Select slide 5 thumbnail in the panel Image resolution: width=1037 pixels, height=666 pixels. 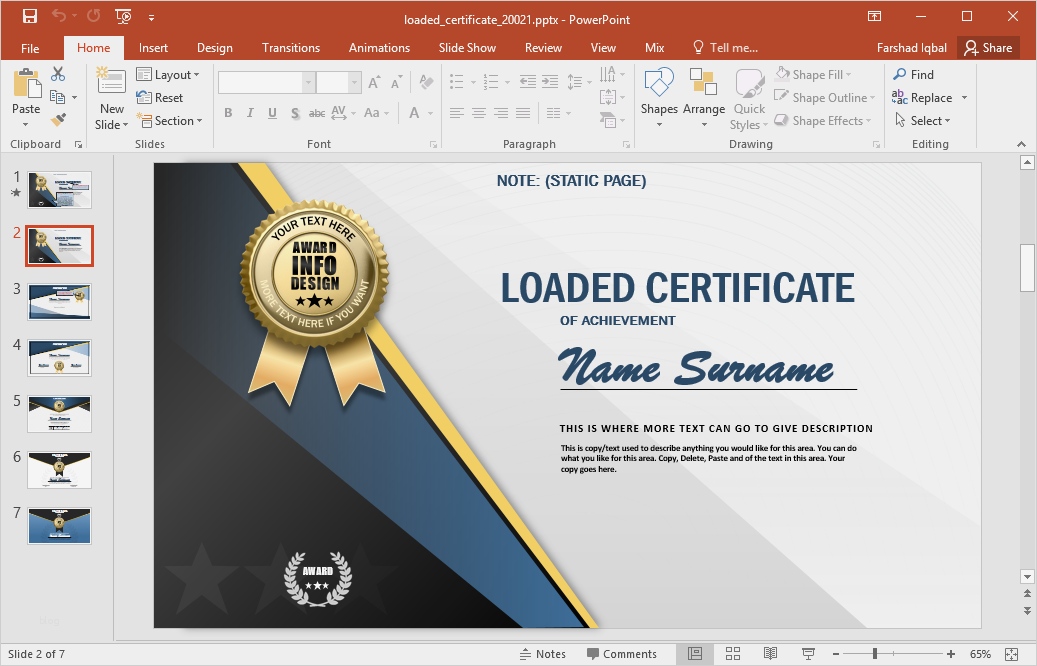[x=59, y=414]
